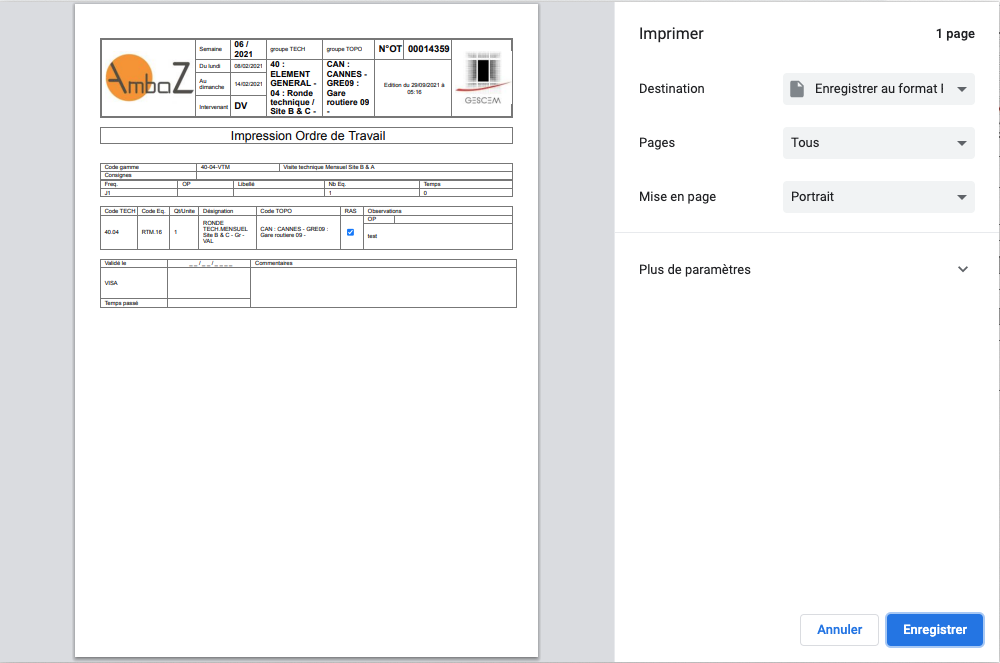Viewport: 1000px width, 663px height.
Task: Click the 40 : ELEMENT GENERAL header cell
Action: coord(293,88)
